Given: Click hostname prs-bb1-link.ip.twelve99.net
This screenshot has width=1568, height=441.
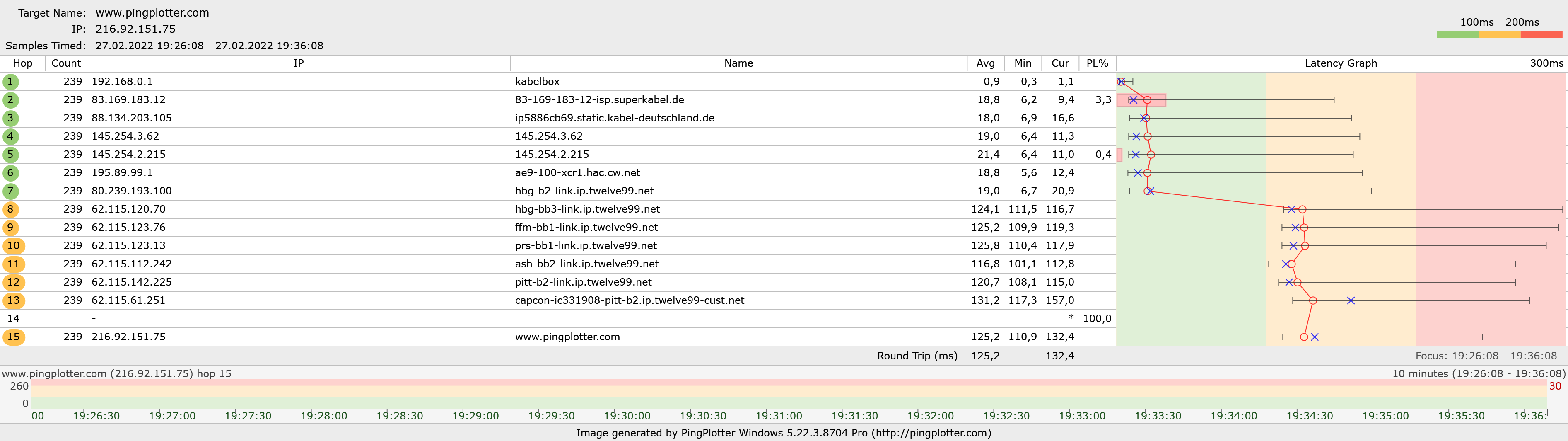Looking at the screenshot, I should coord(586,246).
